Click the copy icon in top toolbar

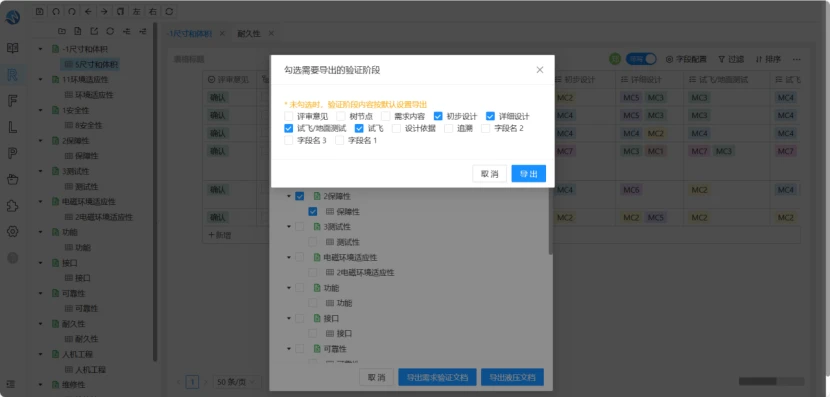tap(121, 11)
